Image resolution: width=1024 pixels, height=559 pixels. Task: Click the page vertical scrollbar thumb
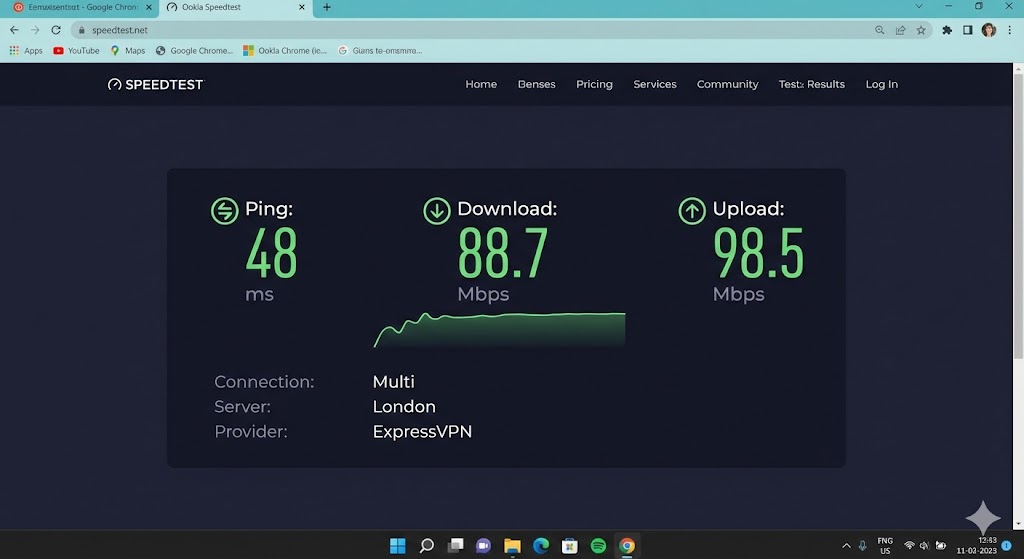point(1018,216)
